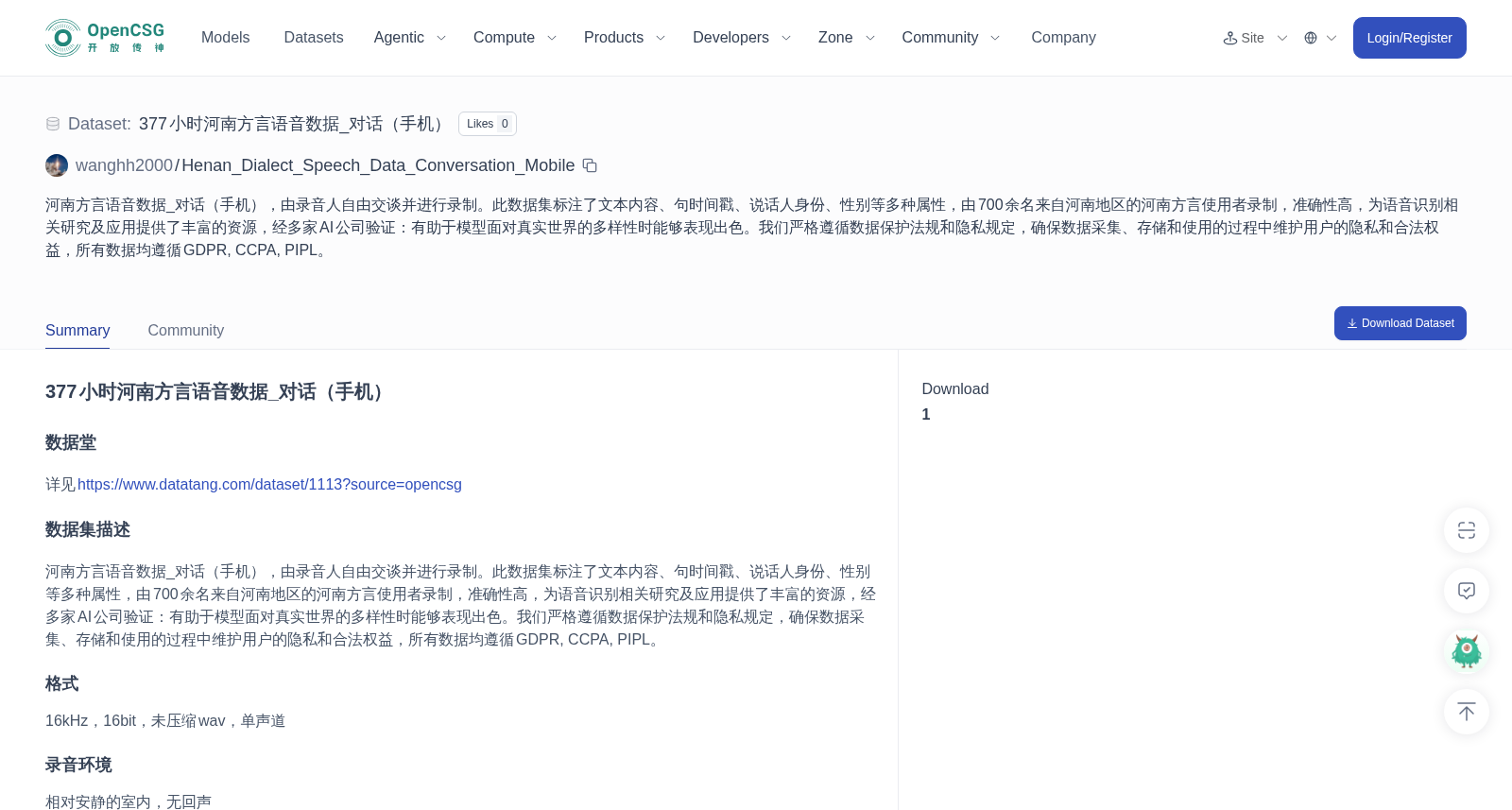
Task: Click Henan_Dialect_Speech_Data_Conversation_Mobile repository name
Action: [378, 165]
